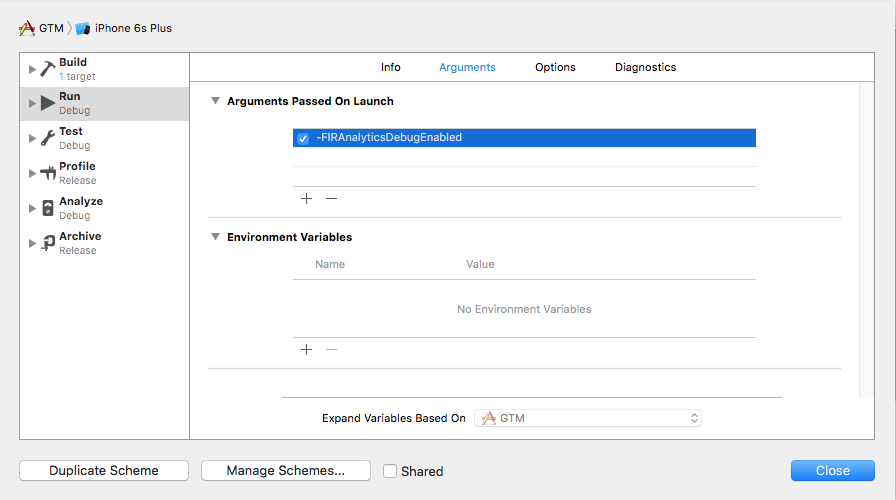
Task: Select the -FIRAnalyticsDebugEnabled argument text
Action: tap(389, 138)
